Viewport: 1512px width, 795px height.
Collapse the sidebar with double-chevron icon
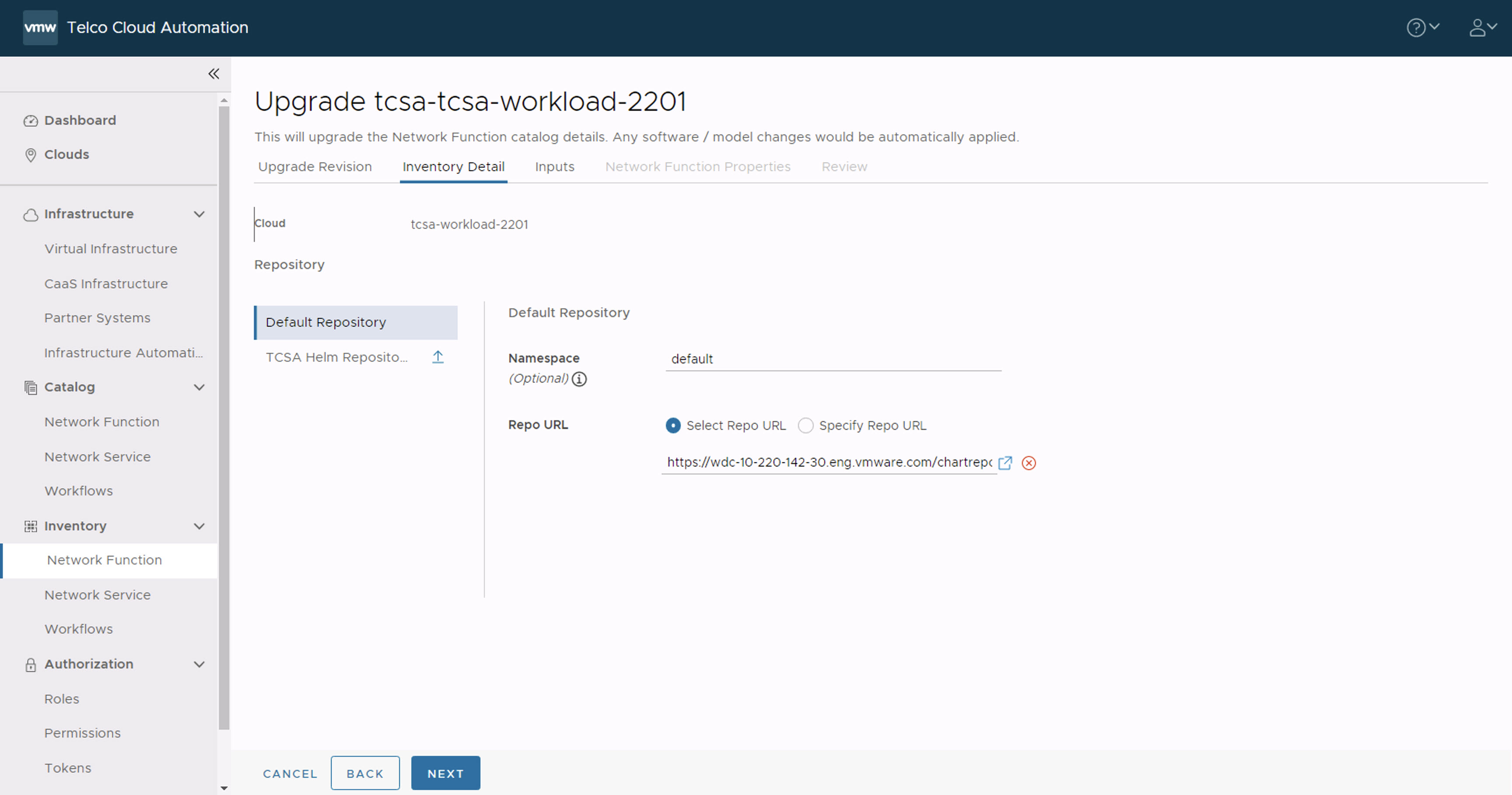tap(213, 74)
